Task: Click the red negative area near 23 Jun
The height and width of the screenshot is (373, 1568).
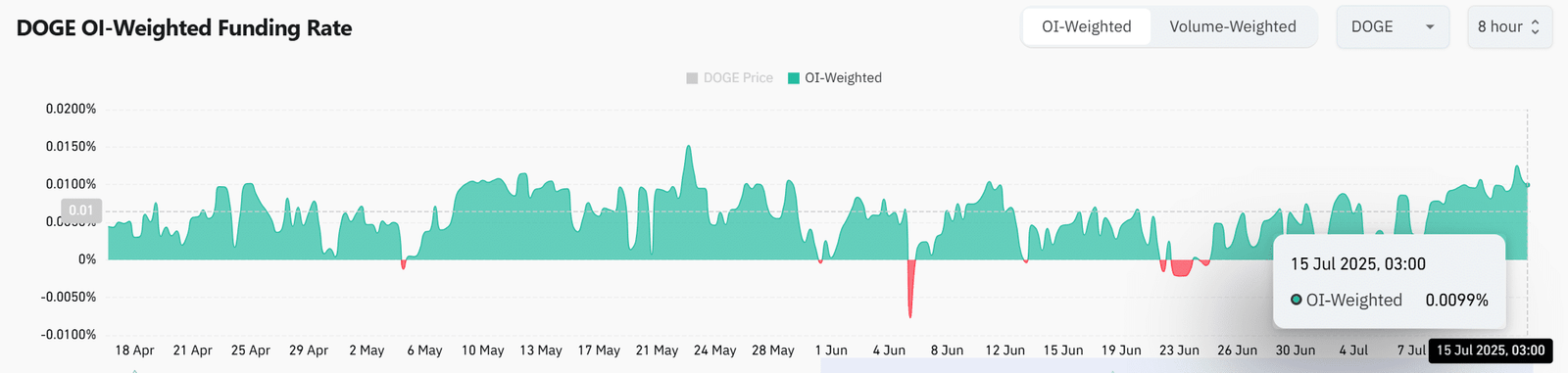Action: 1181,268
